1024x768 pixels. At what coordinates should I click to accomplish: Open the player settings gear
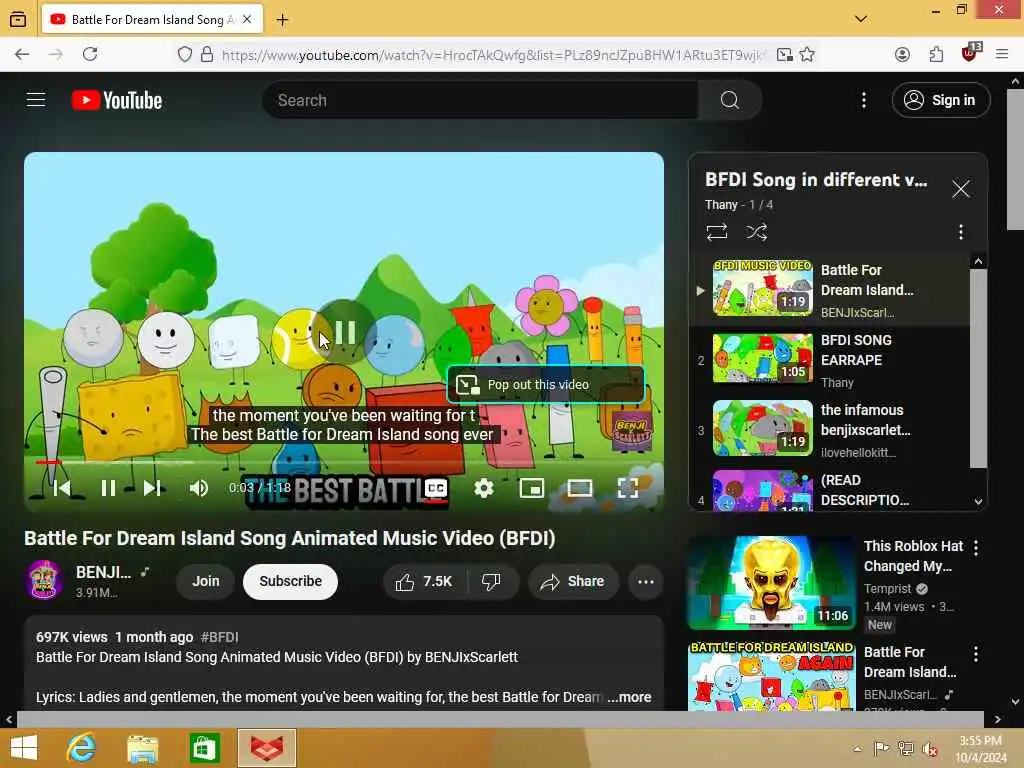click(484, 488)
